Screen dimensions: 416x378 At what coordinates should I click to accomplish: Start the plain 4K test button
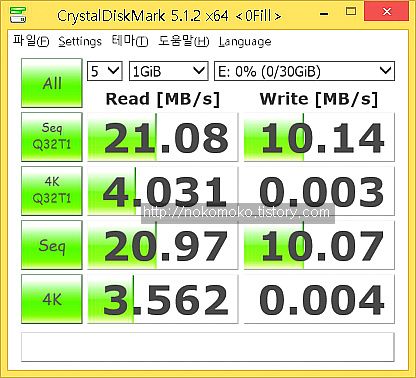click(x=52, y=299)
